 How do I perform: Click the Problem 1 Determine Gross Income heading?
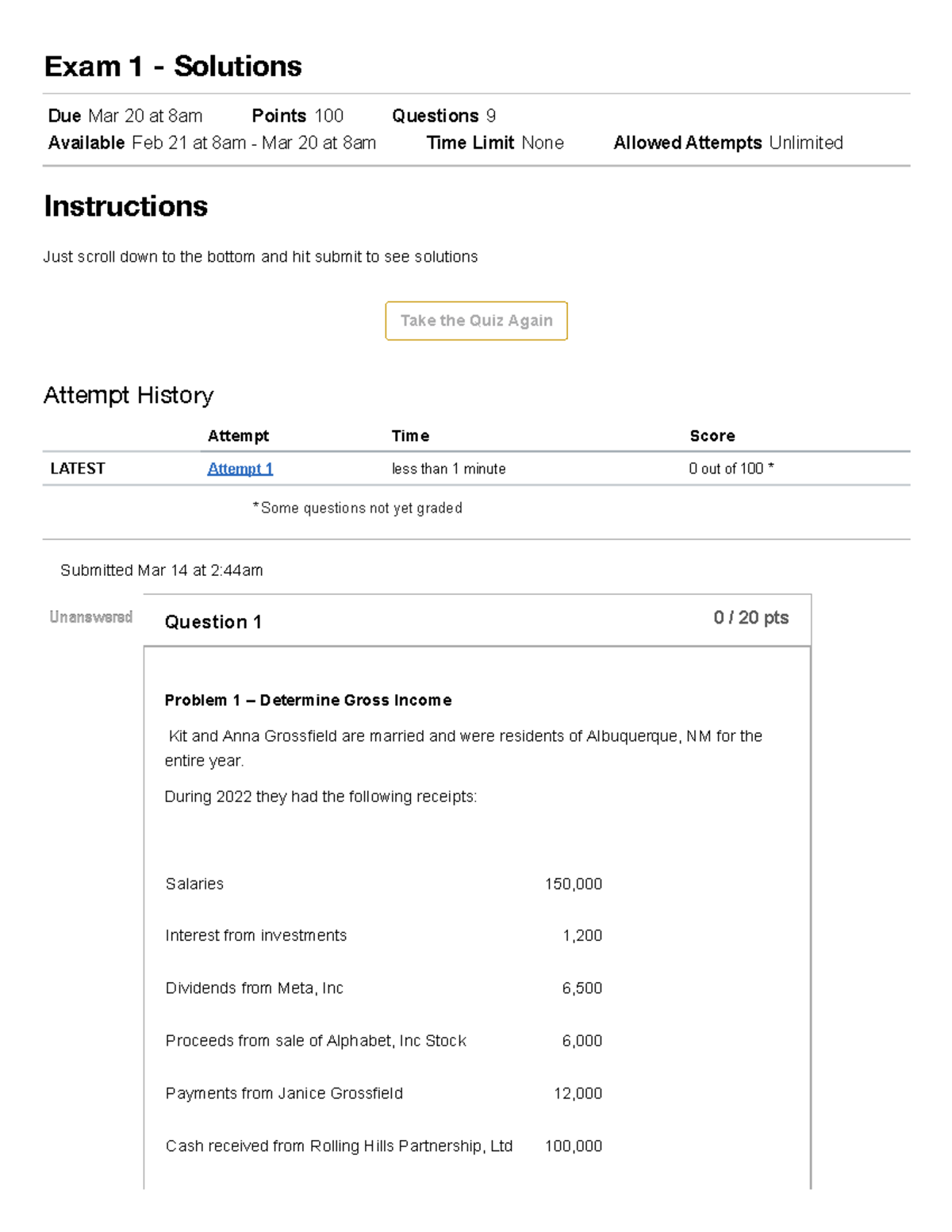pyautogui.click(x=308, y=700)
